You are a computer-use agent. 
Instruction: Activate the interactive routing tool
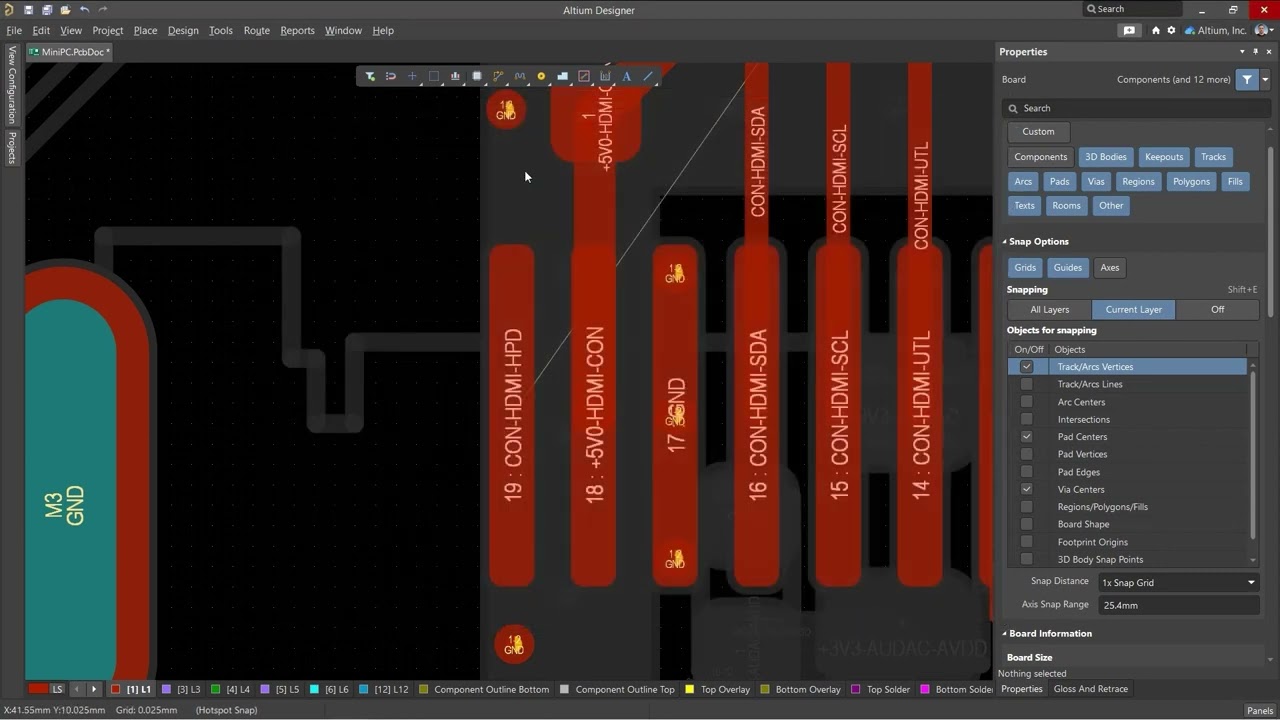point(498,76)
